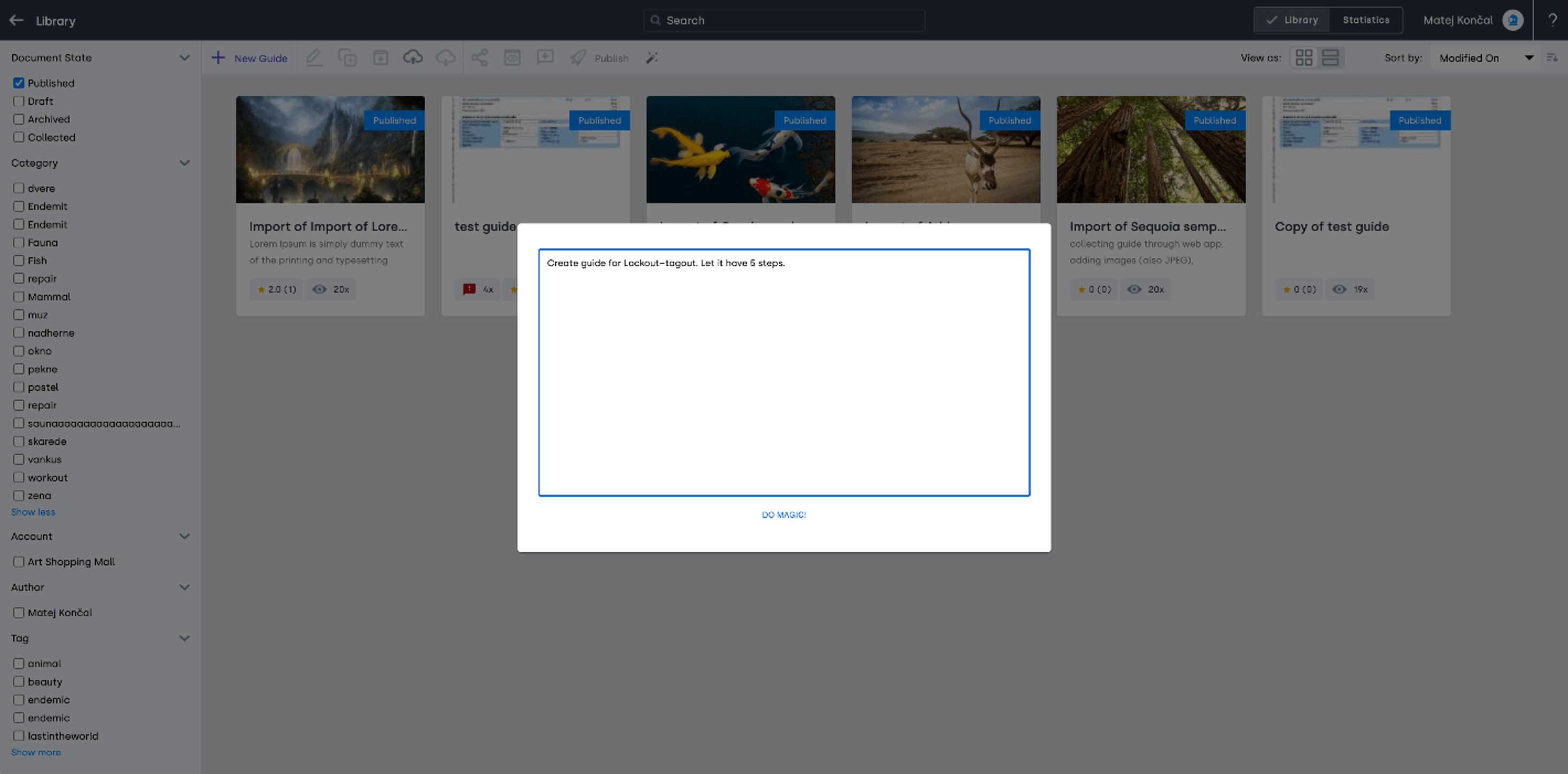Open the antelope desert guide thumbnail
This screenshot has width=1568, height=774.
click(946, 149)
